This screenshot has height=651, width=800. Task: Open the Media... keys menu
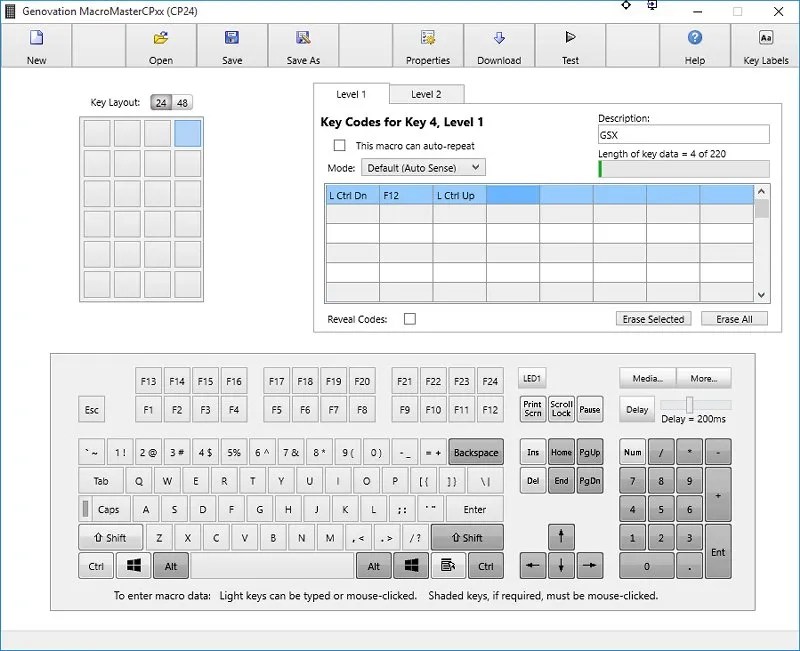pyautogui.click(x=647, y=378)
